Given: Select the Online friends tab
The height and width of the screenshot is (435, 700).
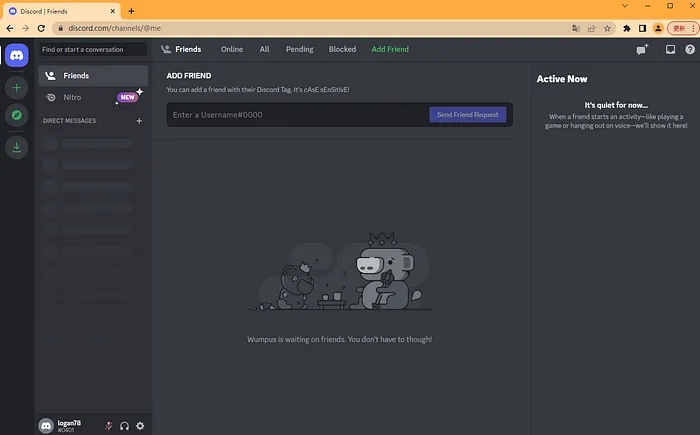Looking at the screenshot, I should pos(232,49).
